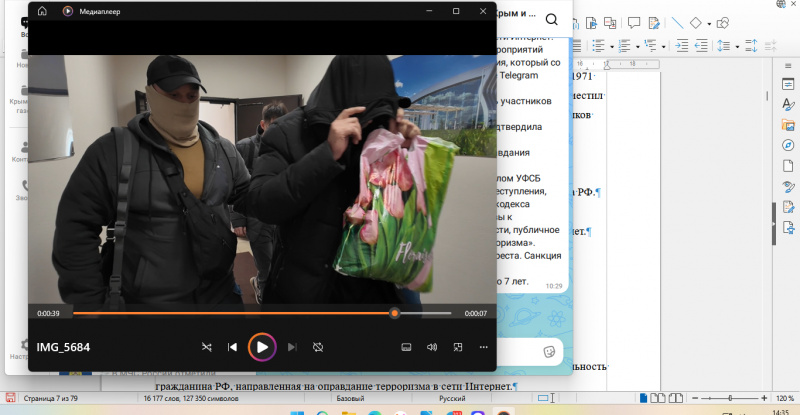
Task: Switch media player to mini player view
Action: coord(458,347)
